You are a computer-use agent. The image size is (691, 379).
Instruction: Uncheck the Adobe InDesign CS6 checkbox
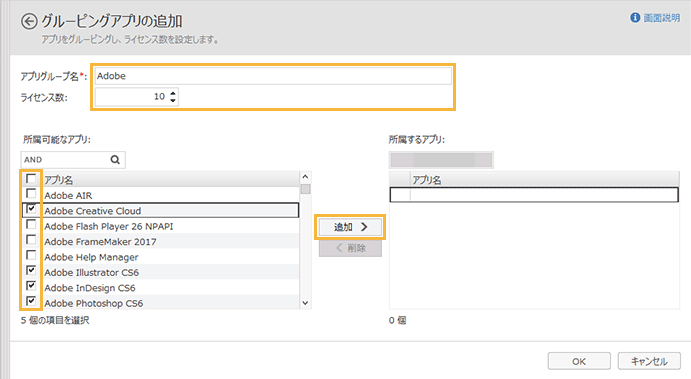click(31, 286)
